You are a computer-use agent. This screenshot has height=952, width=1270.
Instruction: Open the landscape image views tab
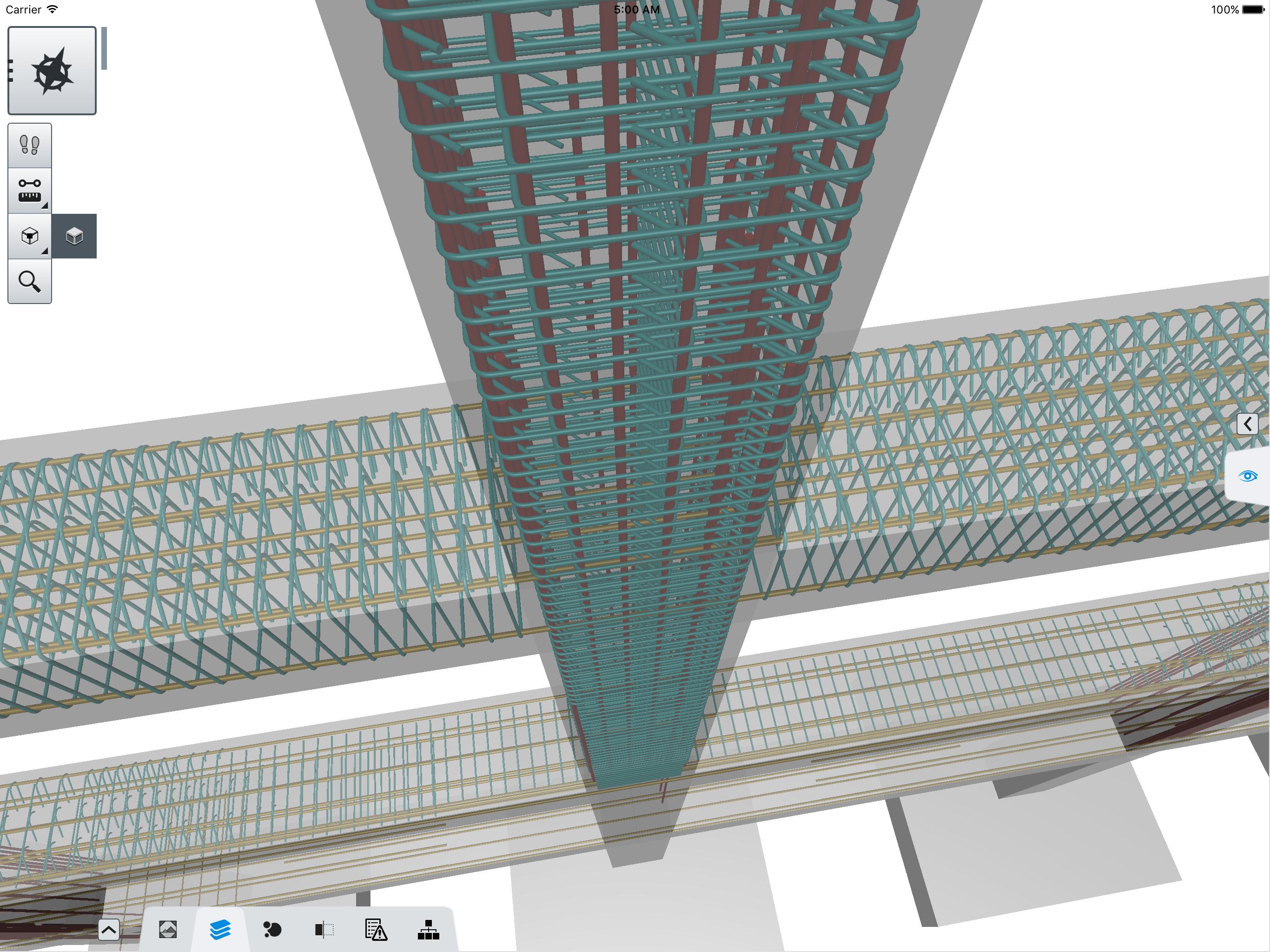(x=168, y=930)
